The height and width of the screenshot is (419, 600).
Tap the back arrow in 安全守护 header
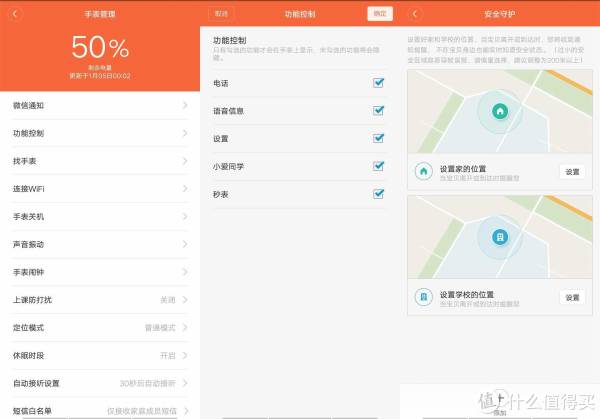[x=416, y=14]
